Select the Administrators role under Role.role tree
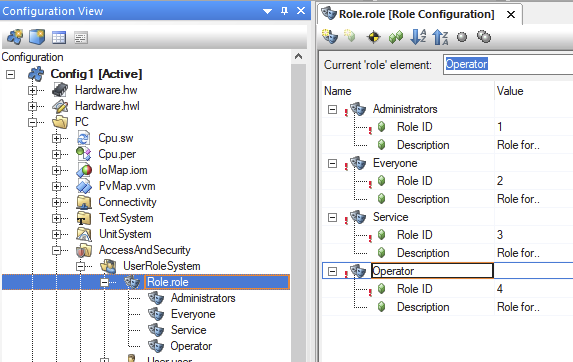Screen dimensions: 573x362 (203, 298)
